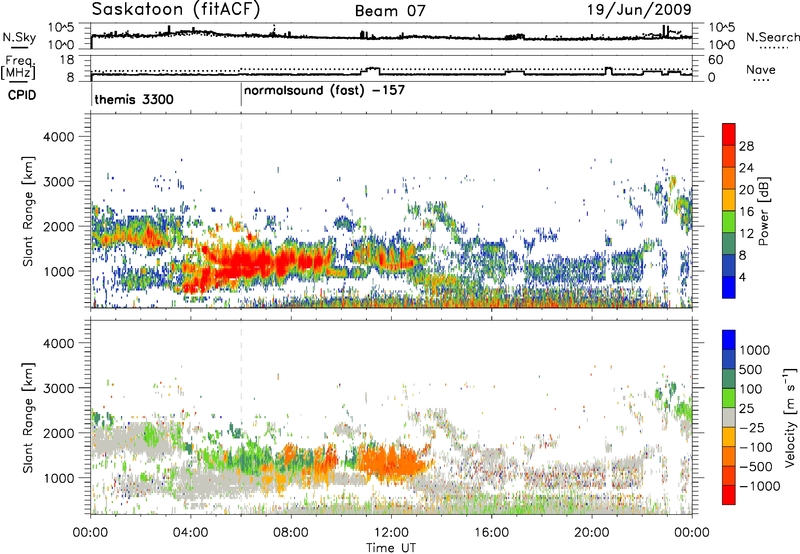The image size is (800, 554).
Task: Click the '12:00' time axis tick
Action: 391,533
